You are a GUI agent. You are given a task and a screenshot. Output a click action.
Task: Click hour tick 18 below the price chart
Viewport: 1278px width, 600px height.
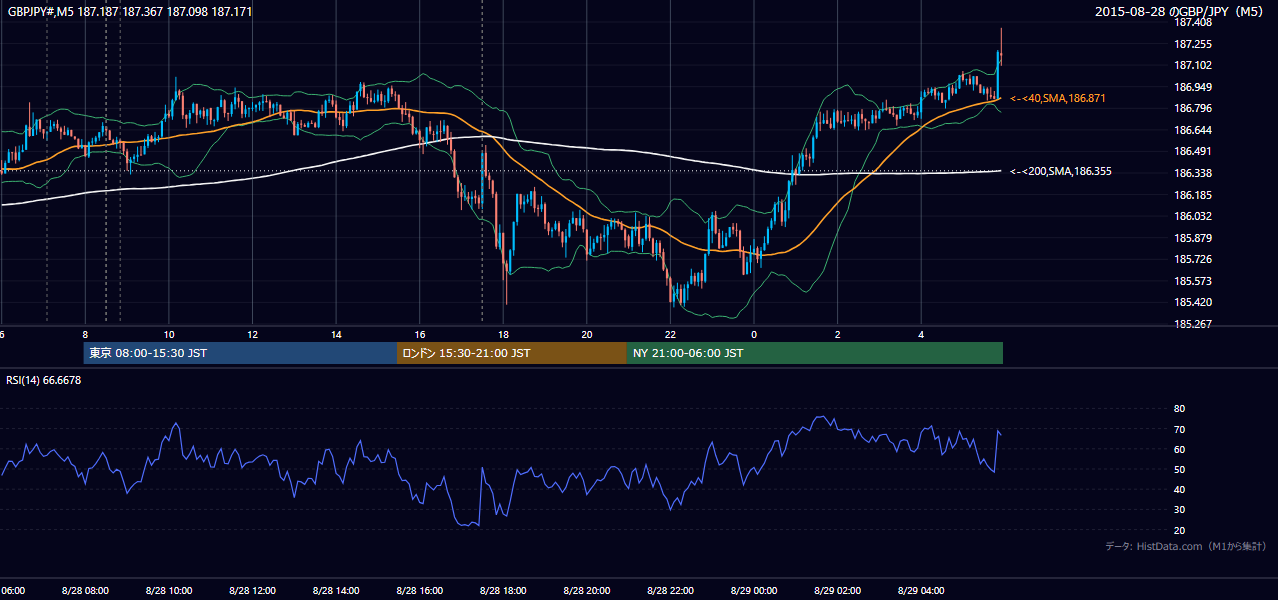[x=504, y=334]
